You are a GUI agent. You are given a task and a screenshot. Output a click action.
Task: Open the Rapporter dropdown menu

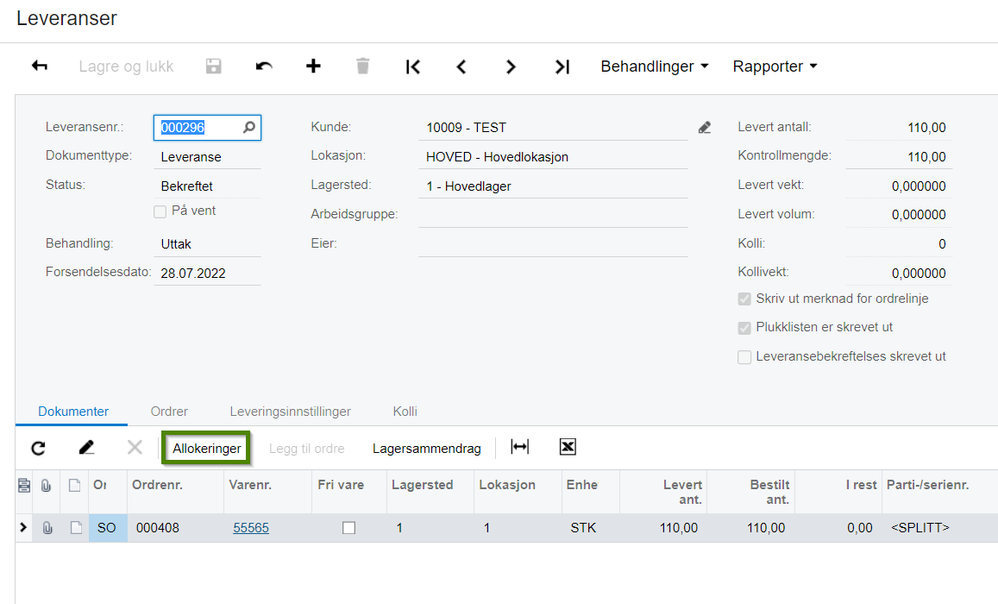pyautogui.click(x=775, y=66)
